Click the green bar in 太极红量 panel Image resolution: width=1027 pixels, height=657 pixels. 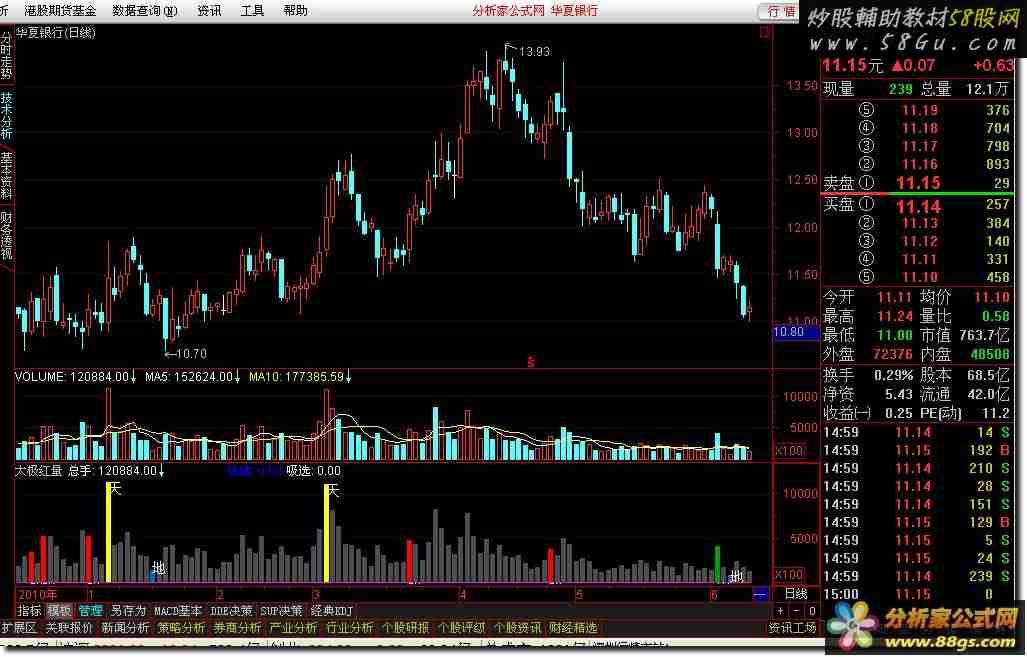[x=717, y=564]
